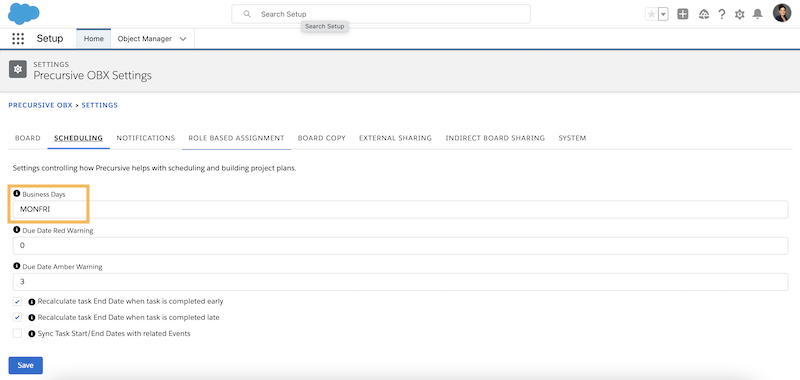
Task: Click the Due Date Red Warning field
Action: point(401,245)
